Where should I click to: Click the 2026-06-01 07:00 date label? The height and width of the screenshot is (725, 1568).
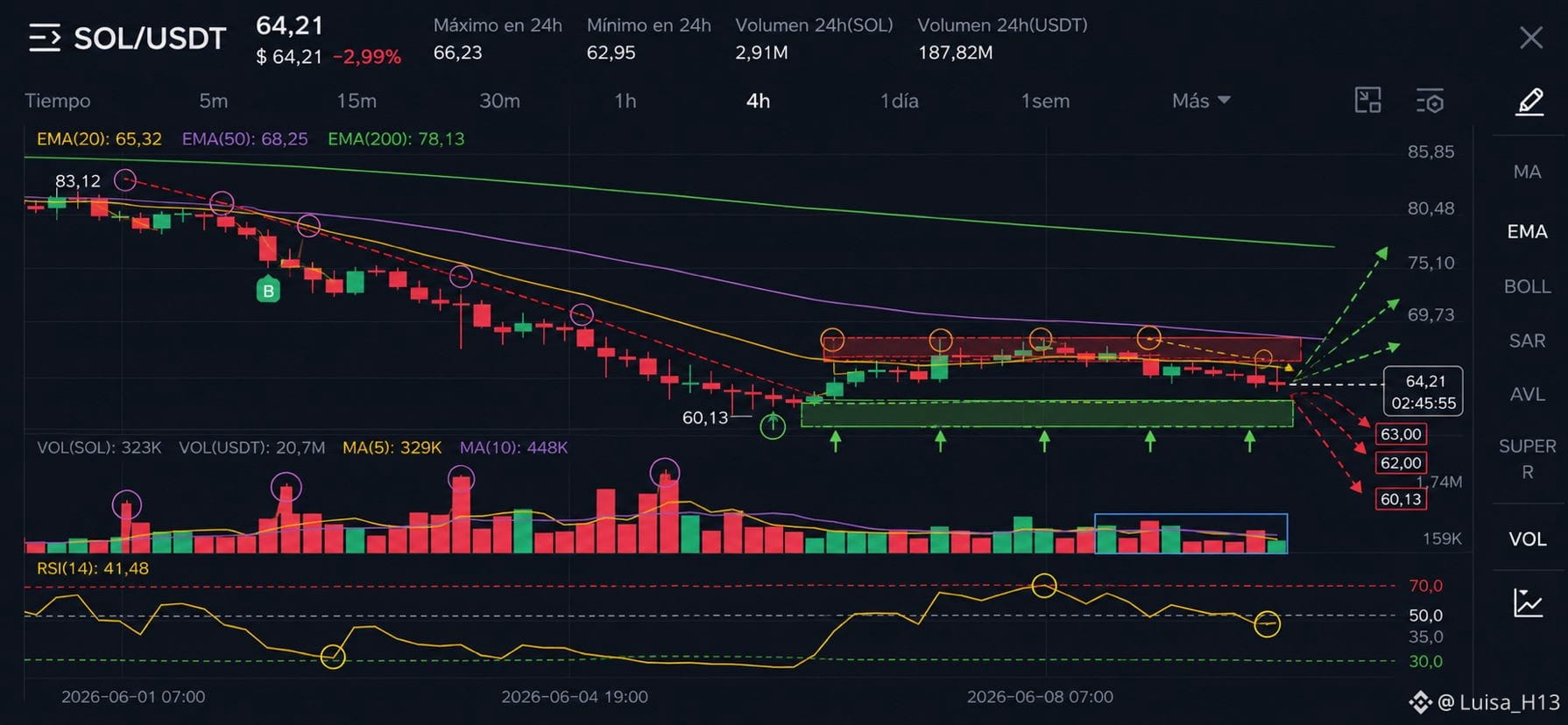click(133, 697)
